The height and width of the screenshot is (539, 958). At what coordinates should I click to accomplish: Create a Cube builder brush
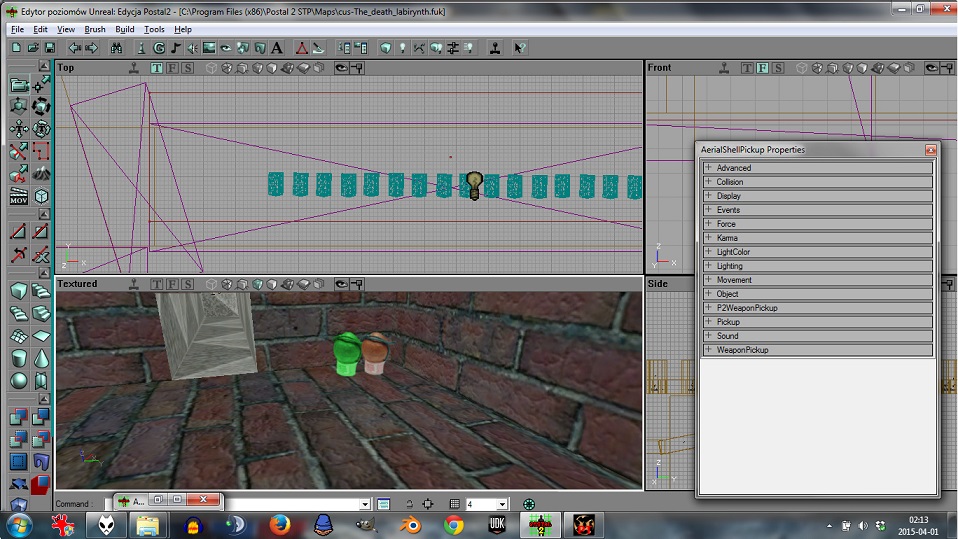[x=19, y=291]
